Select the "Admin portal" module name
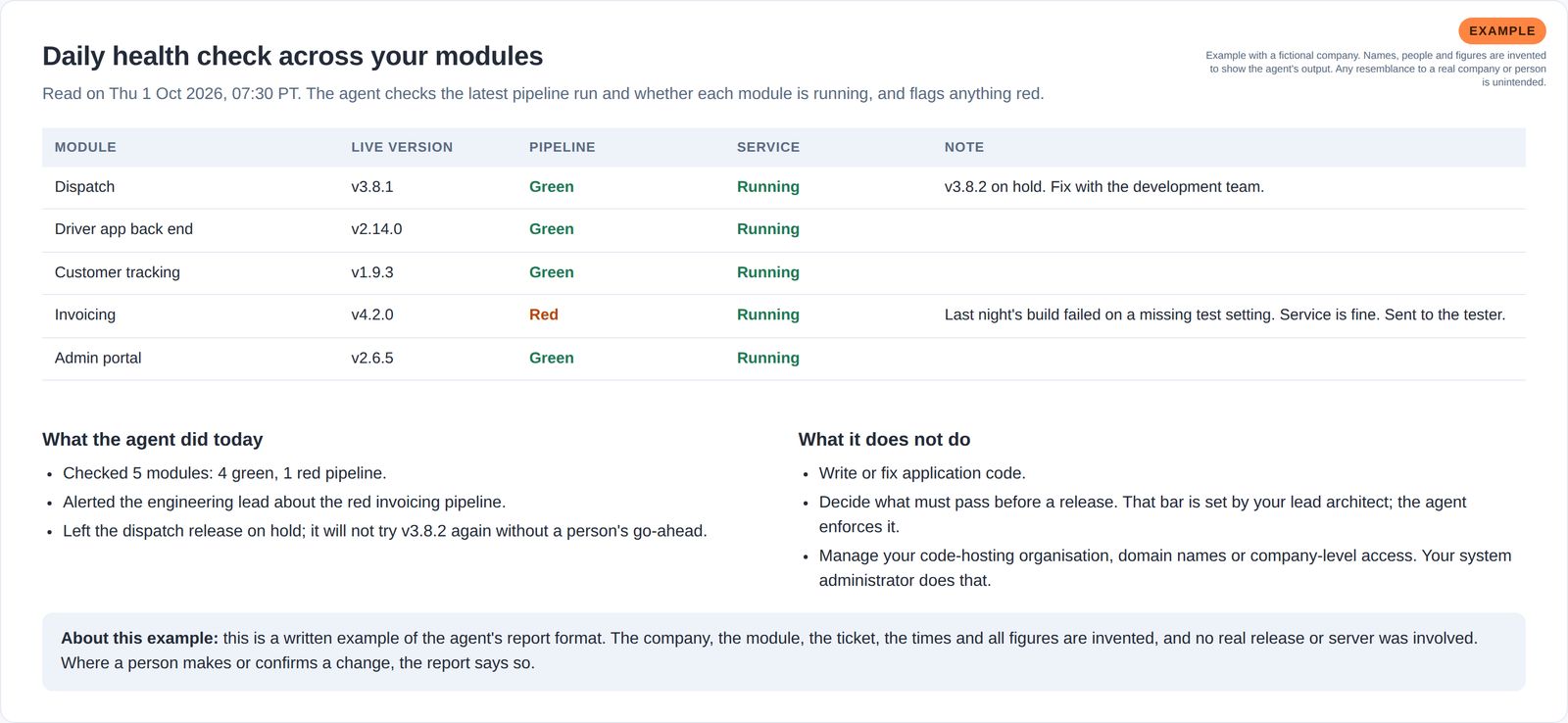The image size is (1568, 723). (98, 358)
